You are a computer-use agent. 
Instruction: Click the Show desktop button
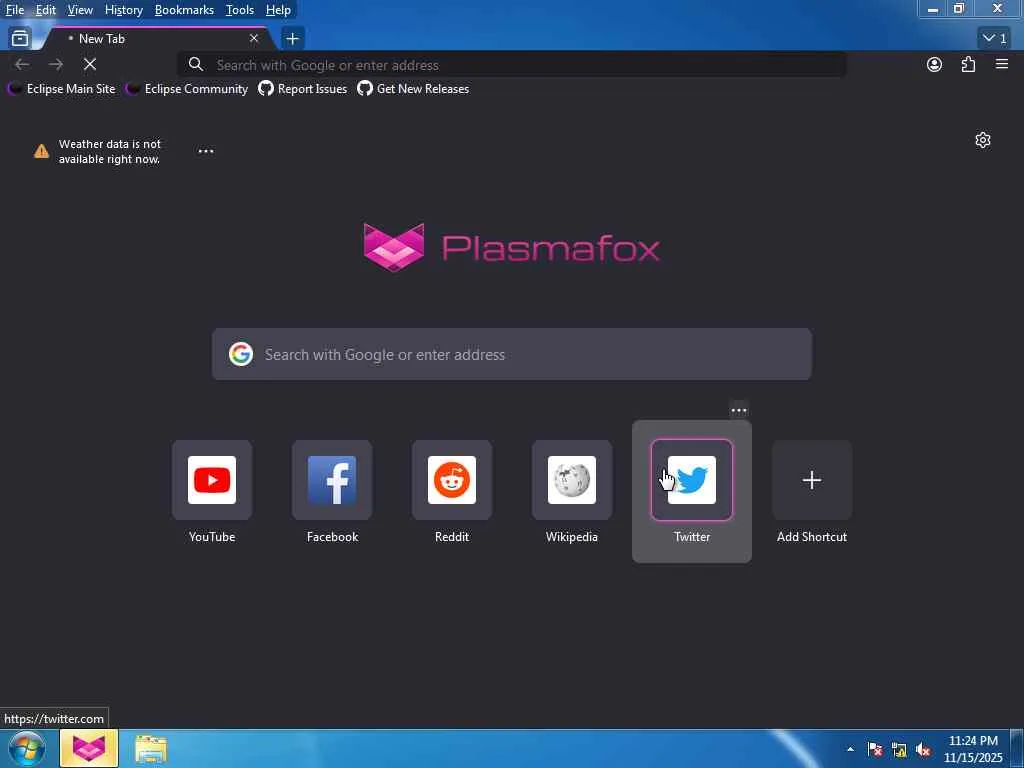click(1017, 748)
